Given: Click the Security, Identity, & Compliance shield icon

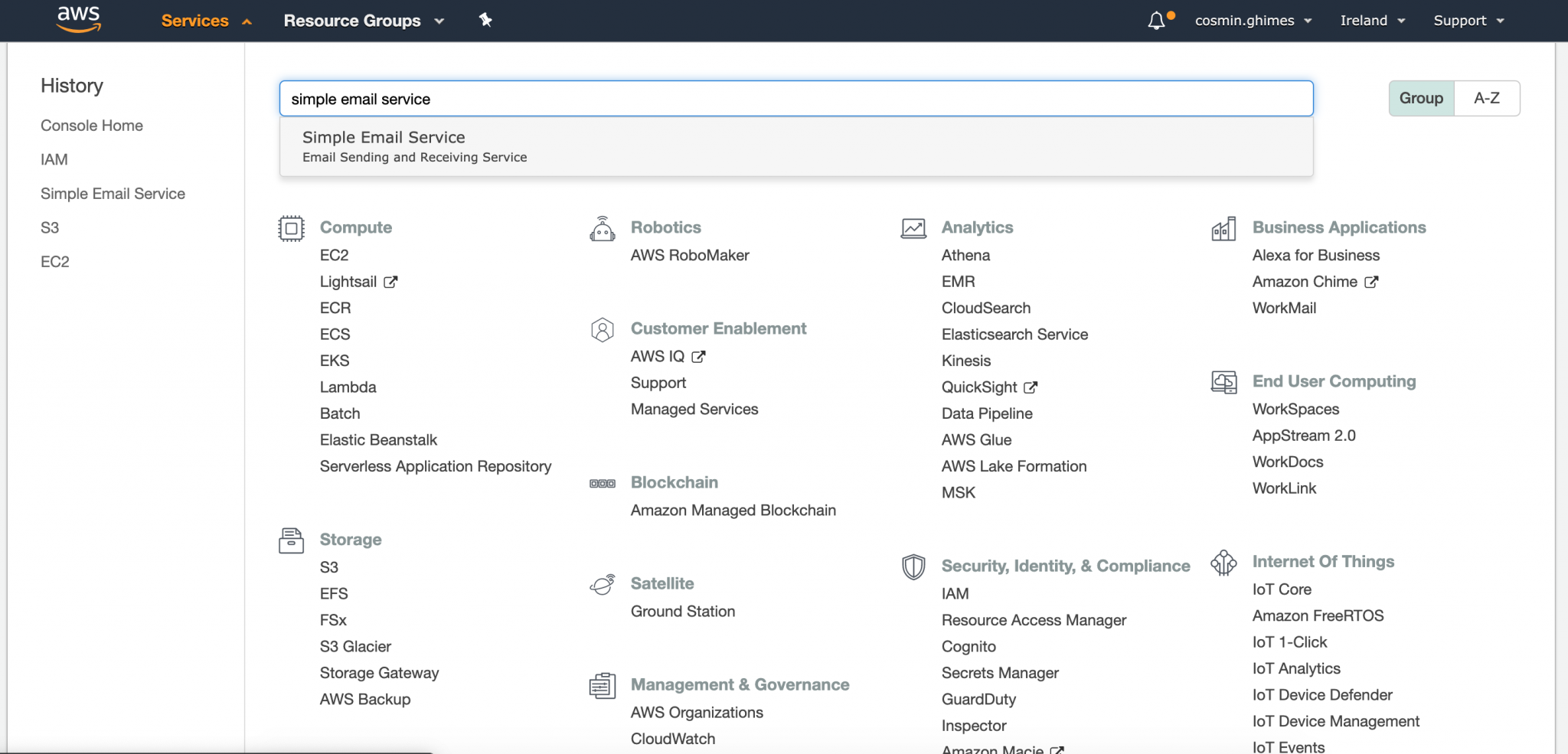Looking at the screenshot, I should [x=913, y=566].
